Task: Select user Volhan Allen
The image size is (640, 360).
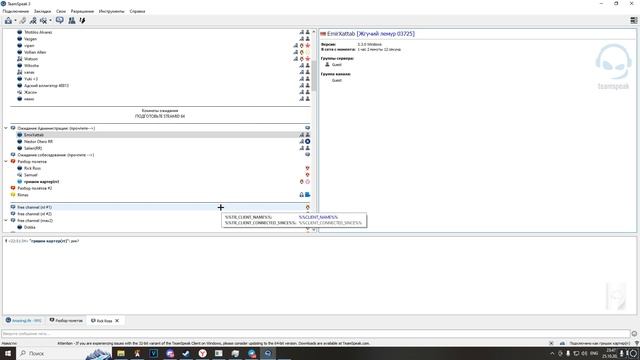Action: point(35,52)
